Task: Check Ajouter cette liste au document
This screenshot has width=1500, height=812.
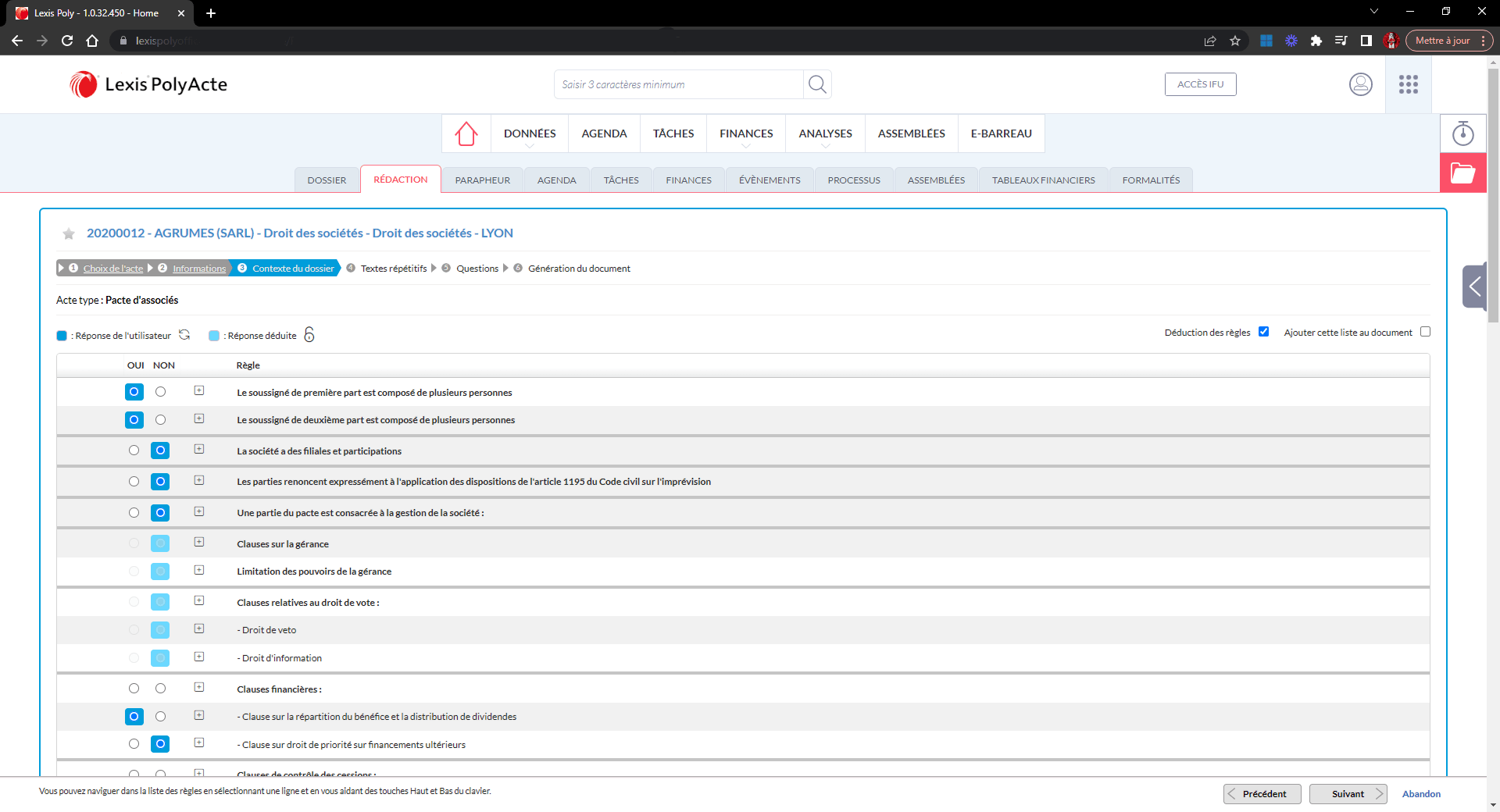Action: click(1425, 332)
